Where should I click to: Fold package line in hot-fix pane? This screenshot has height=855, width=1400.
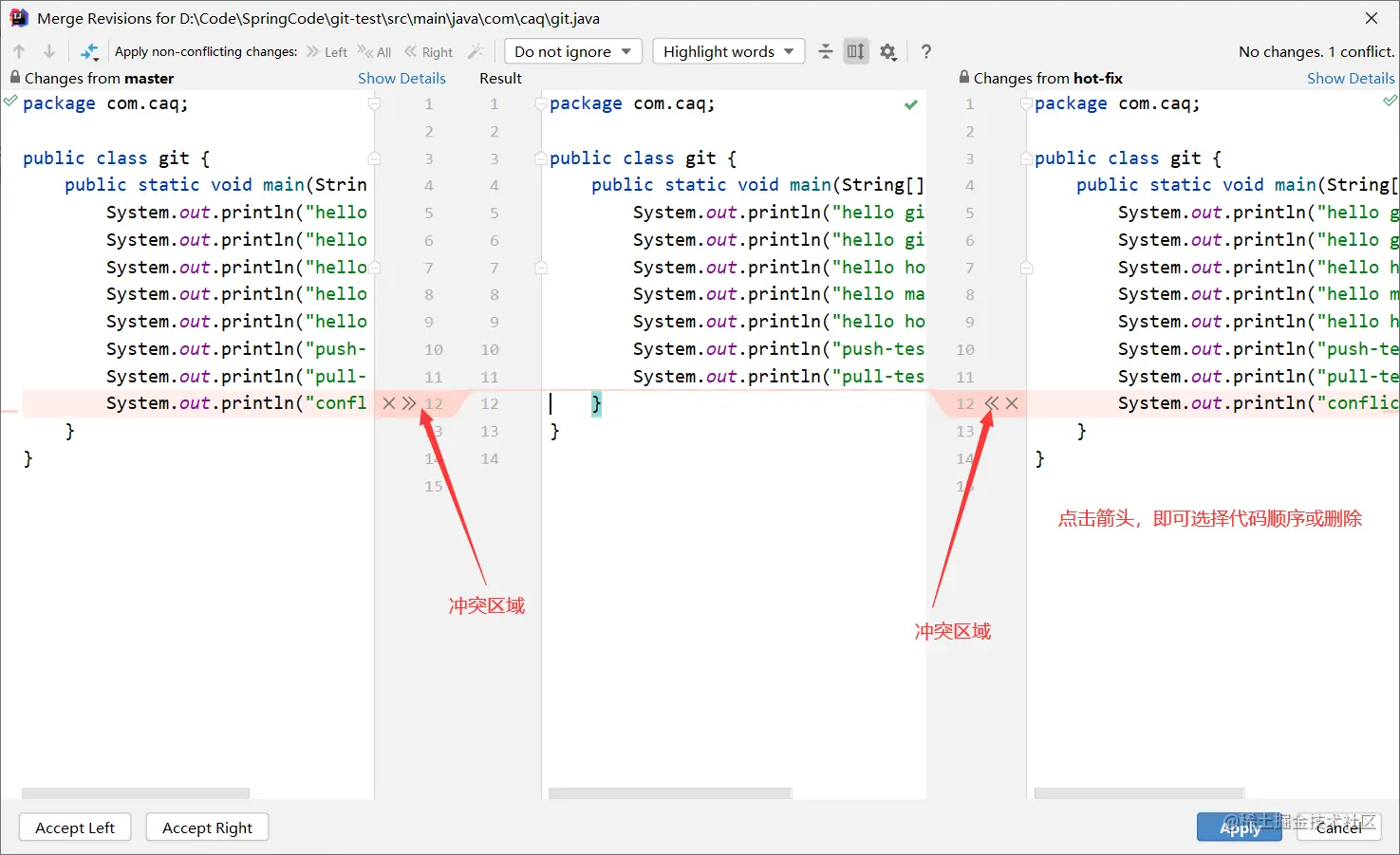[x=1026, y=103]
